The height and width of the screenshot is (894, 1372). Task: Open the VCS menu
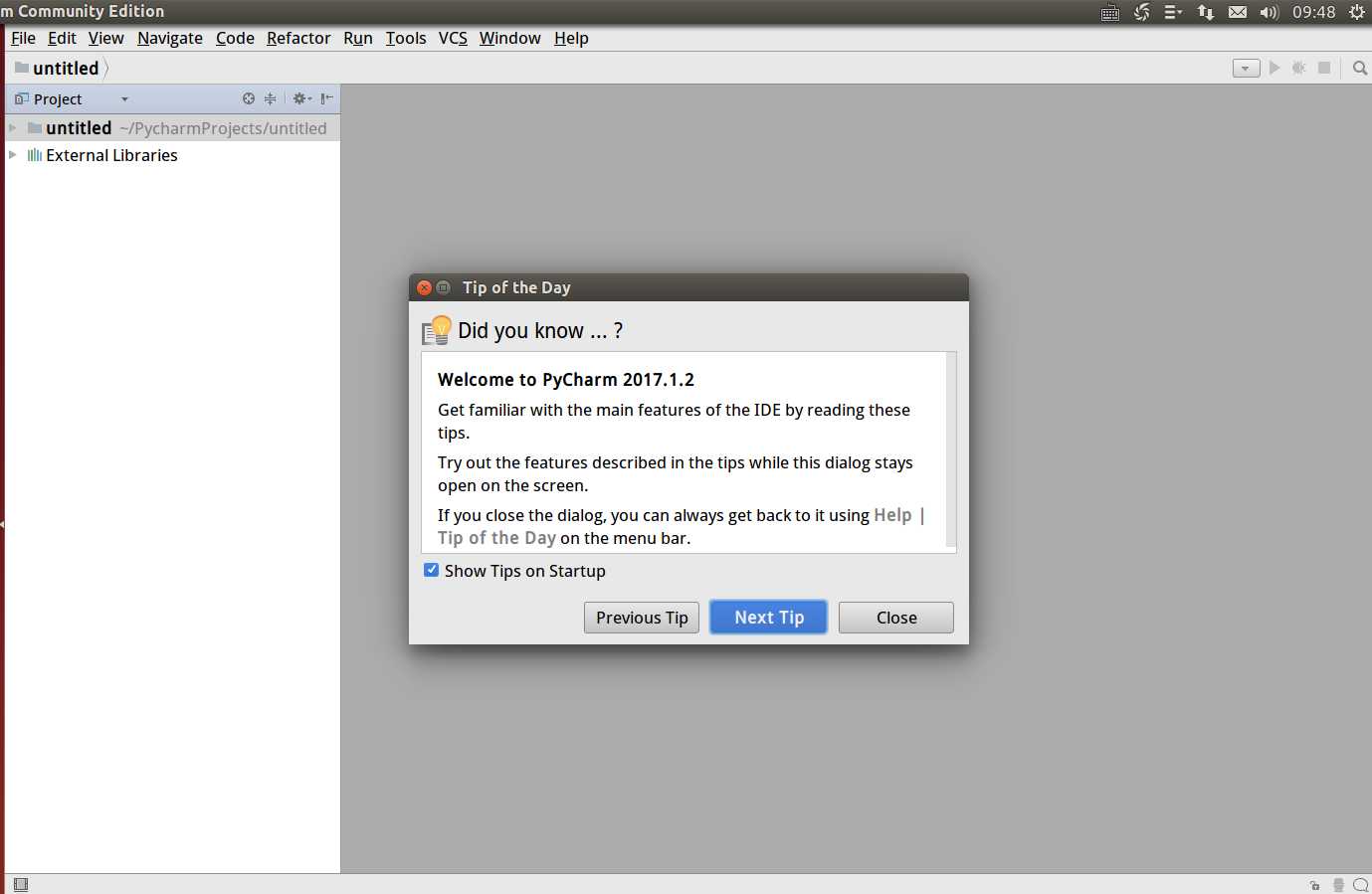[x=453, y=38]
